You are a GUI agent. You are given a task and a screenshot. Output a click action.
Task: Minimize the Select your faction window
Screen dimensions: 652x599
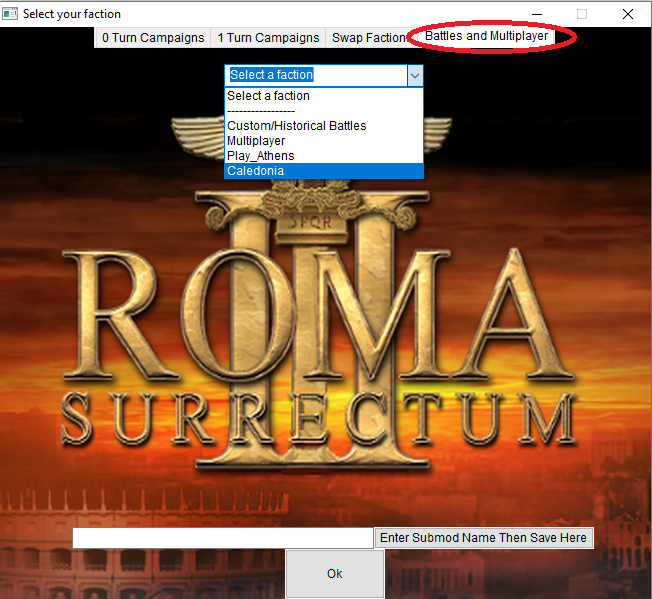(x=537, y=14)
